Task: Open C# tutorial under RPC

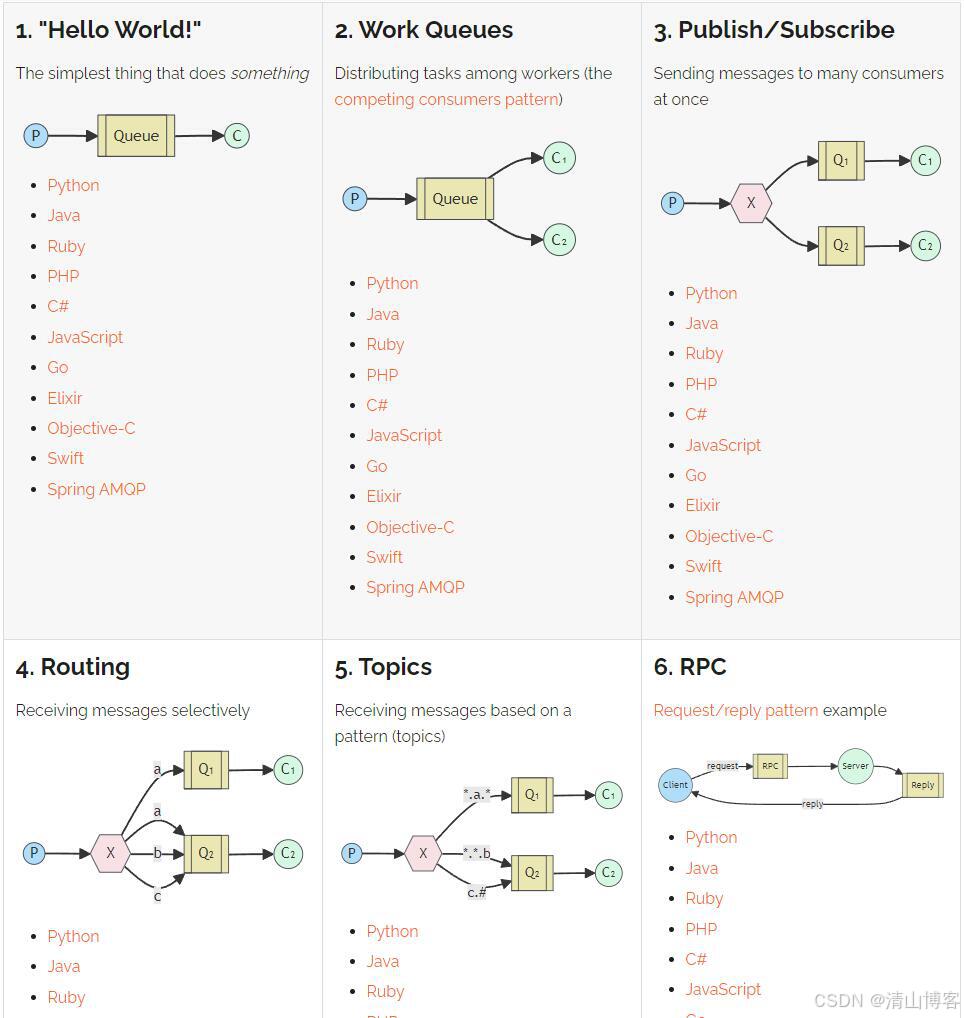Action: [696, 959]
